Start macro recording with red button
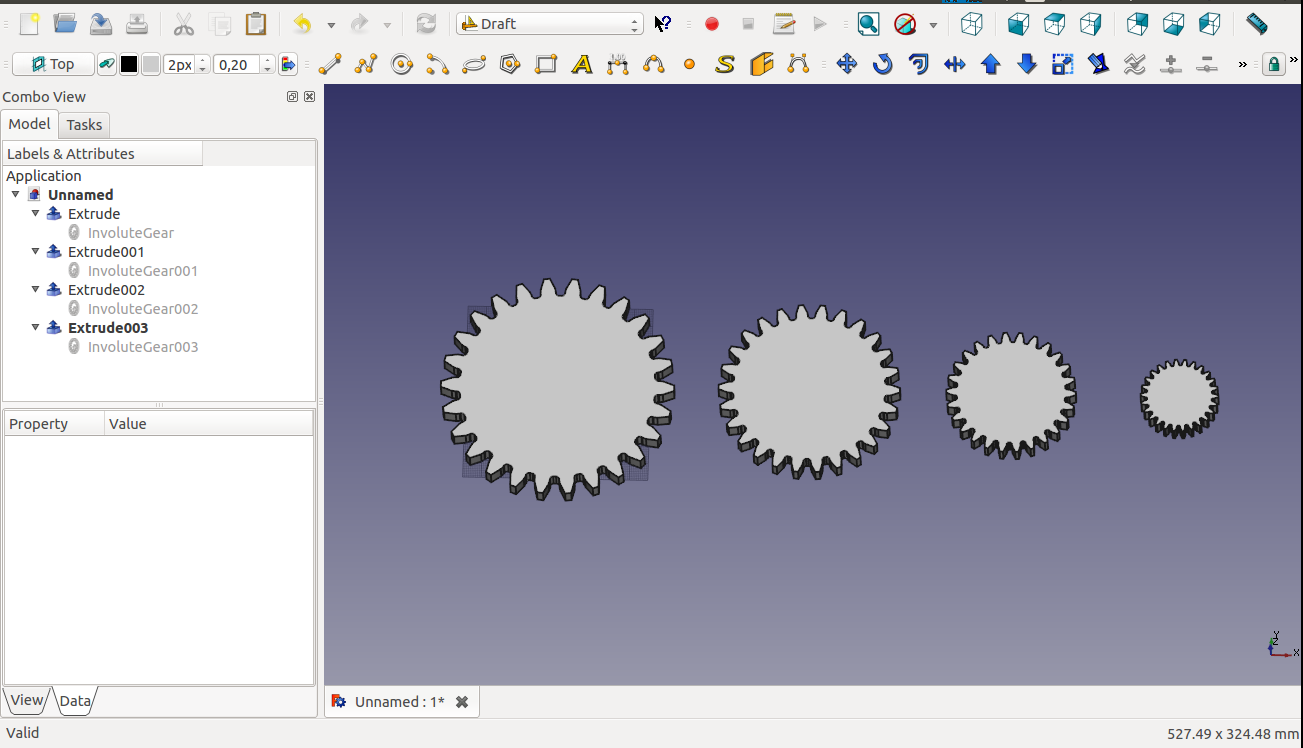Image resolution: width=1303 pixels, height=748 pixels. (712, 24)
